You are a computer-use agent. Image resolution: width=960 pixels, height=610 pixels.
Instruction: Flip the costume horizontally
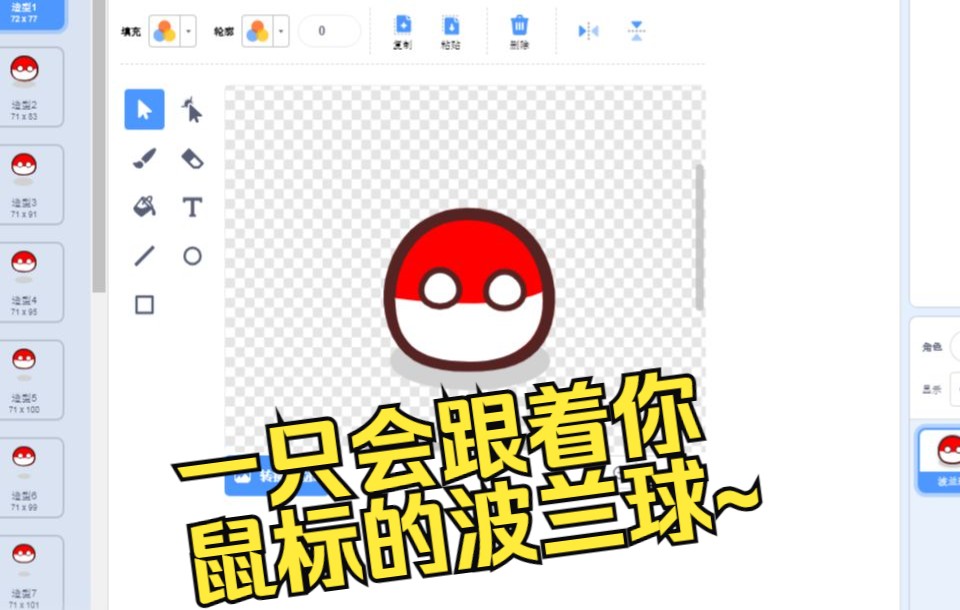point(587,31)
